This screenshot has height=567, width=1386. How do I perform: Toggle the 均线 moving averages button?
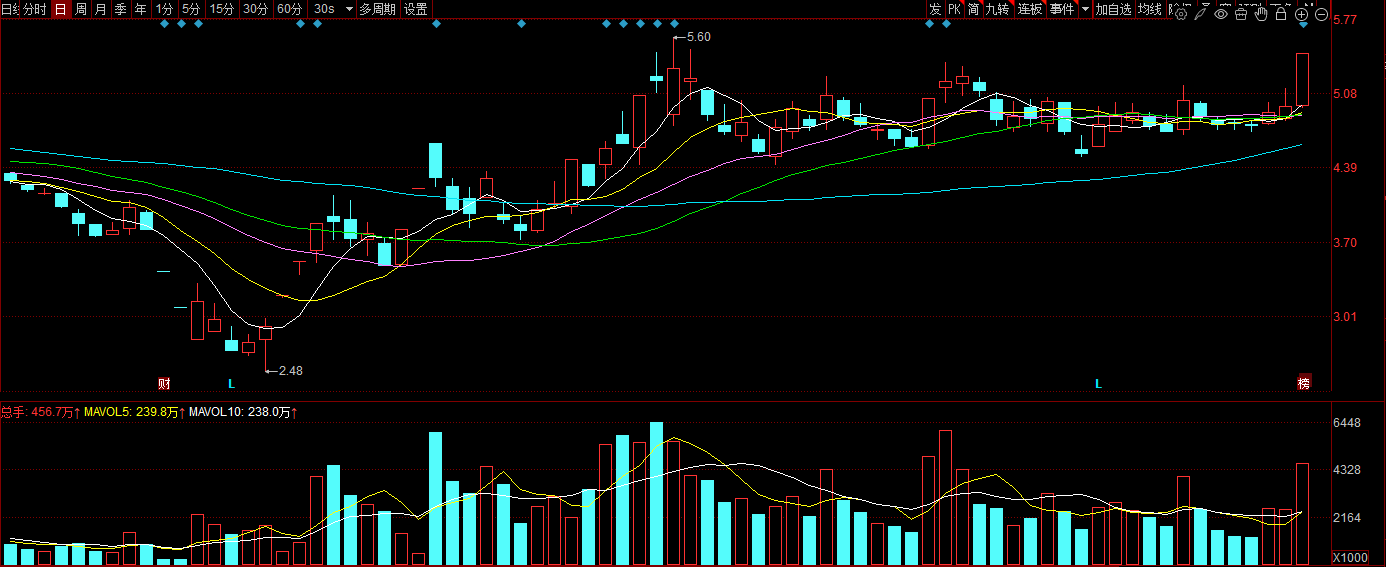(1150, 9)
